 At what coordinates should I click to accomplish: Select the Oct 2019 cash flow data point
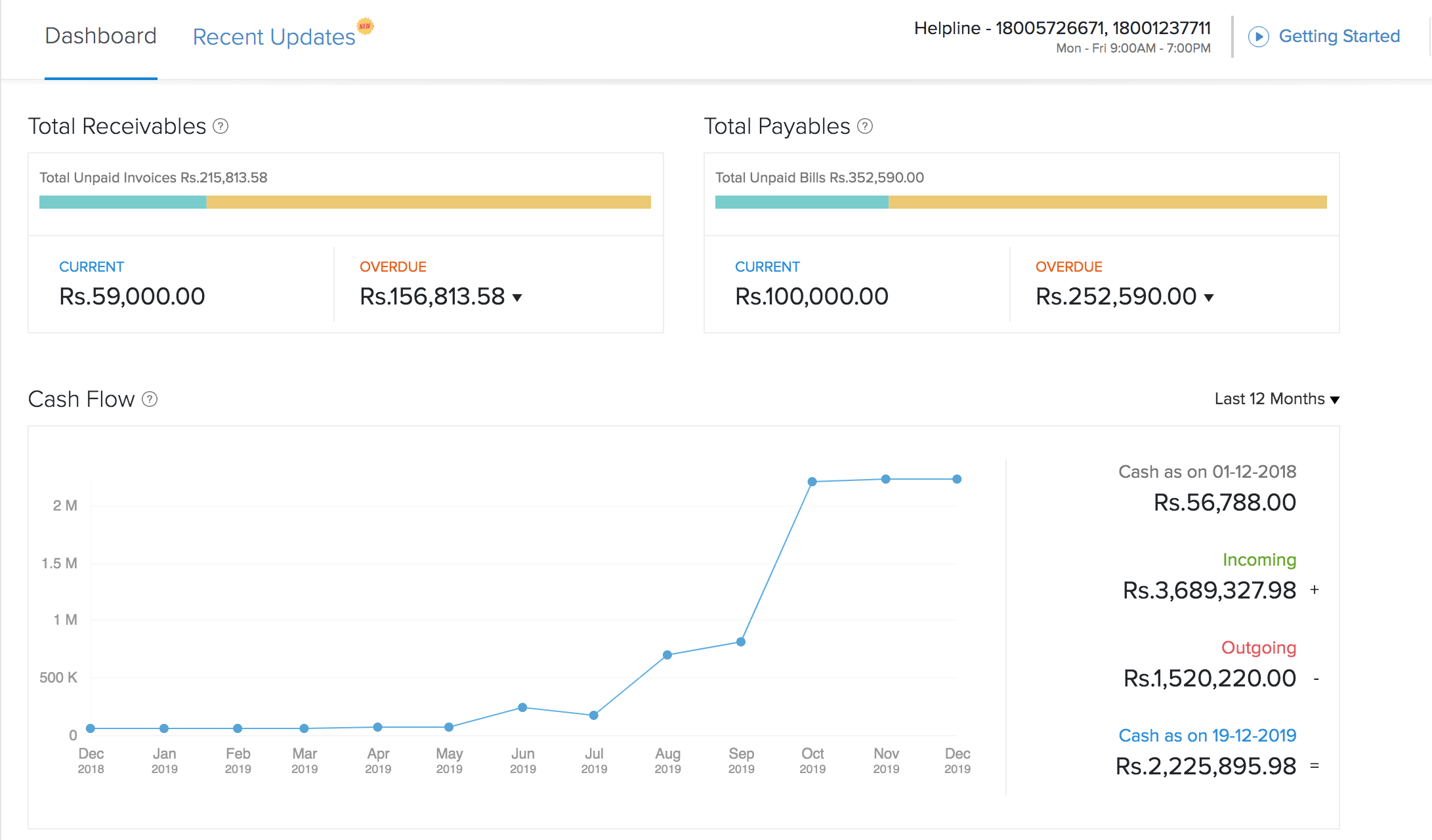coord(812,482)
